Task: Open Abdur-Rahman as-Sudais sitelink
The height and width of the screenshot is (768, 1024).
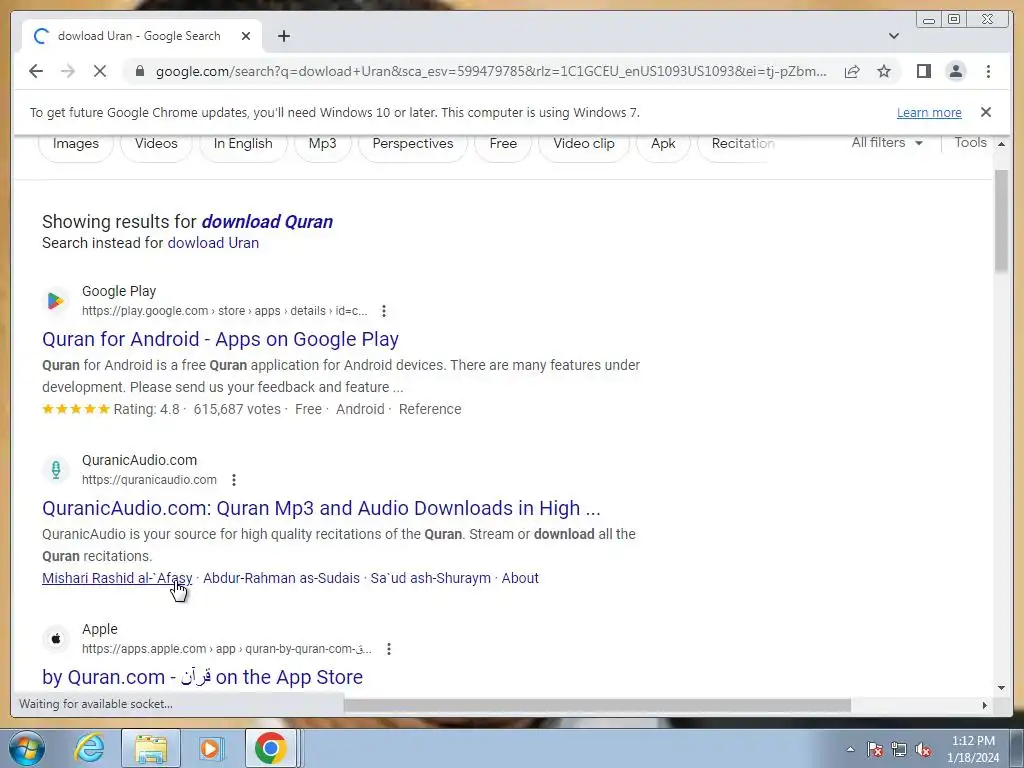Action: tap(281, 578)
